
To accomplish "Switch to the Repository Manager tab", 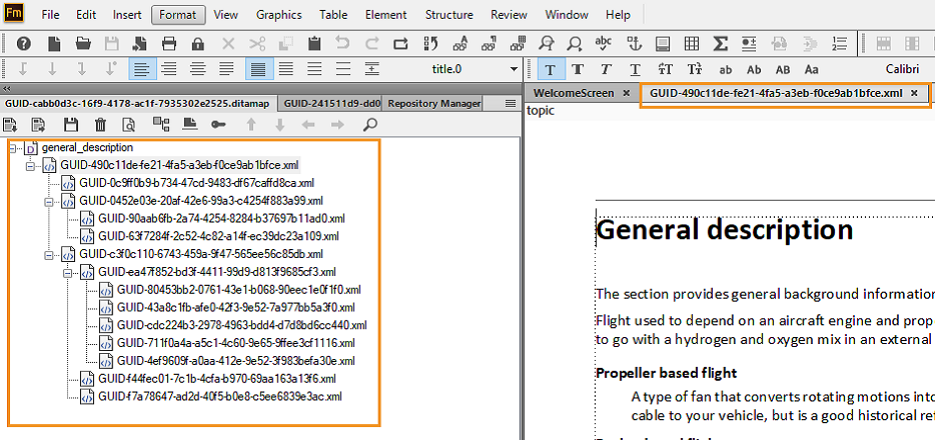I will click(x=431, y=103).
